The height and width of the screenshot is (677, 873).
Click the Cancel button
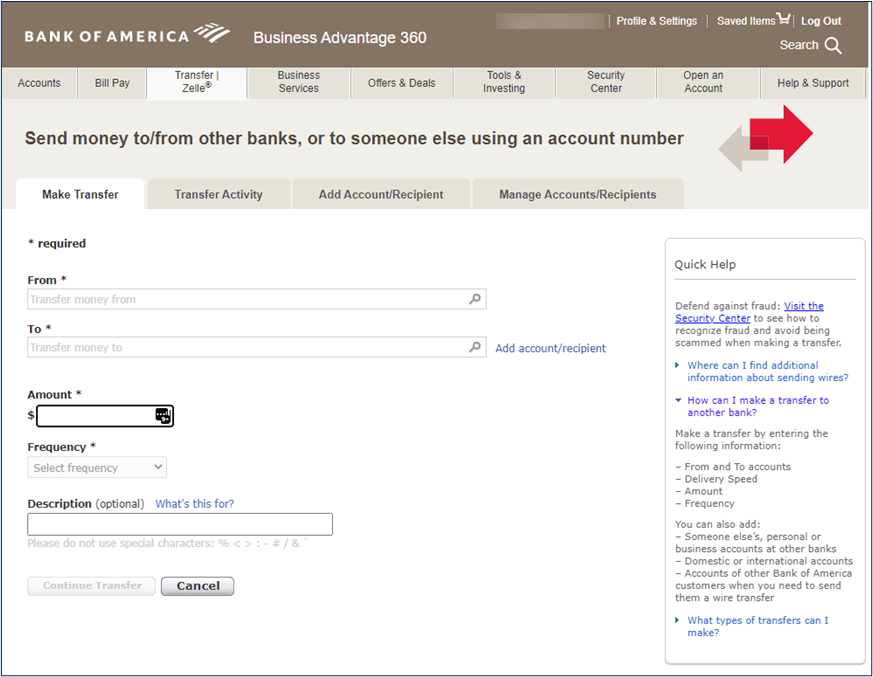(x=198, y=586)
